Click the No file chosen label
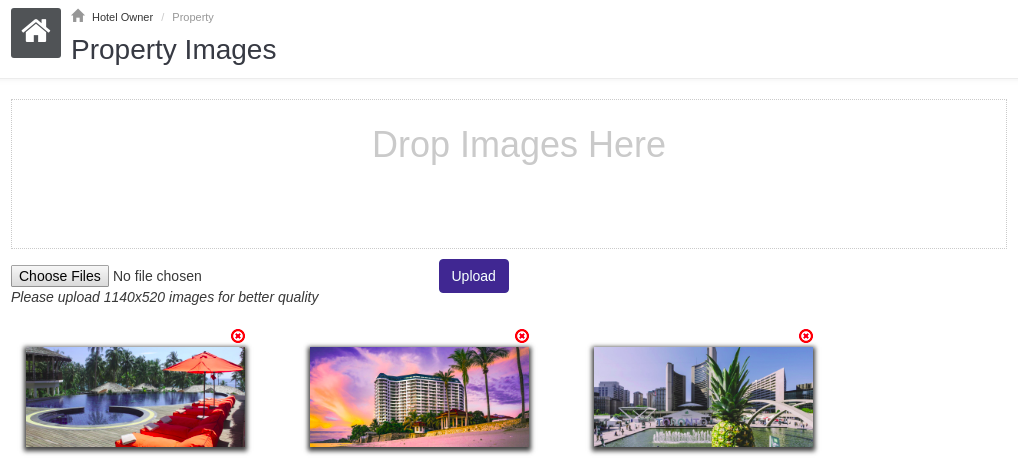 157,276
